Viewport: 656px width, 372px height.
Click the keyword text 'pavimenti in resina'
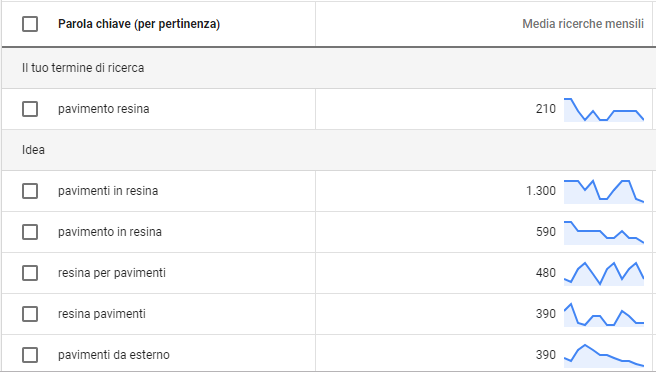point(108,191)
